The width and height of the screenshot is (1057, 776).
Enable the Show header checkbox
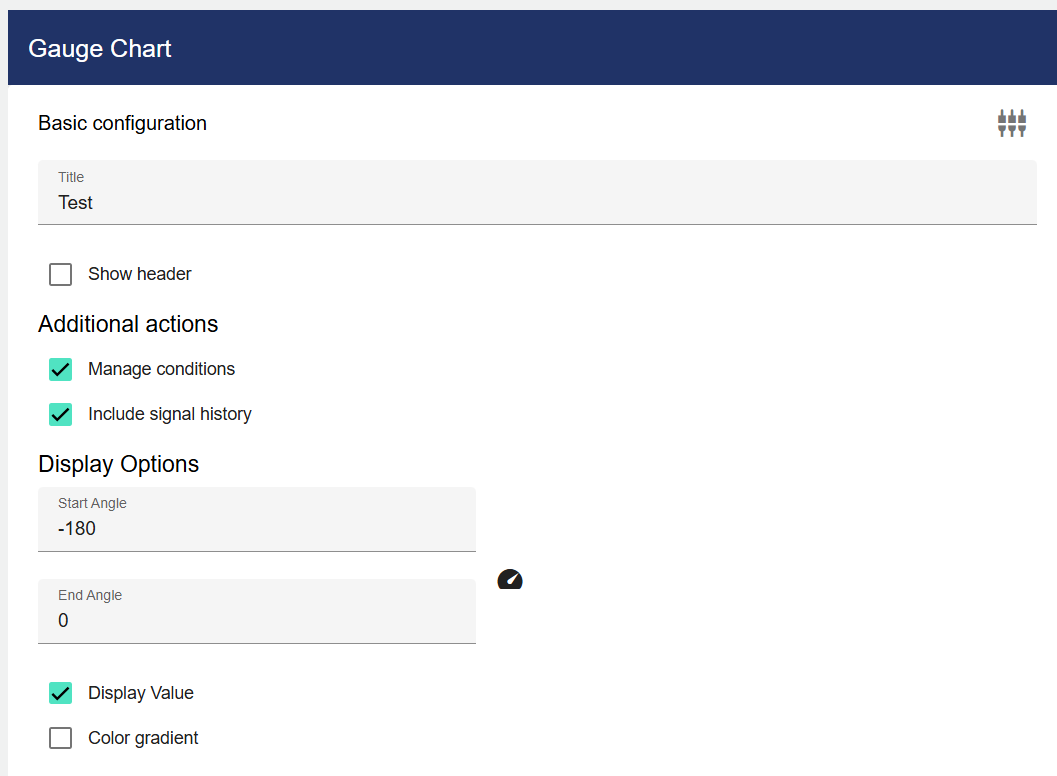[x=61, y=274]
